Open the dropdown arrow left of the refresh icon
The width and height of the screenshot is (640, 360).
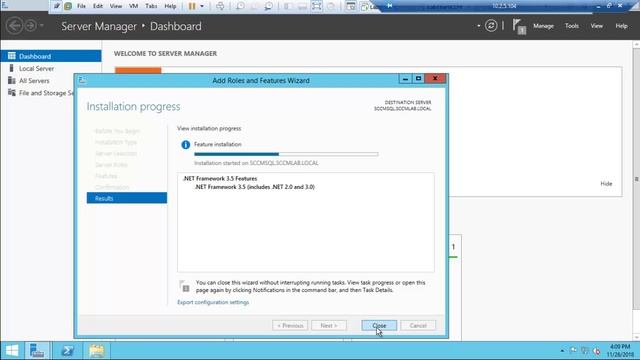[x=478, y=26]
